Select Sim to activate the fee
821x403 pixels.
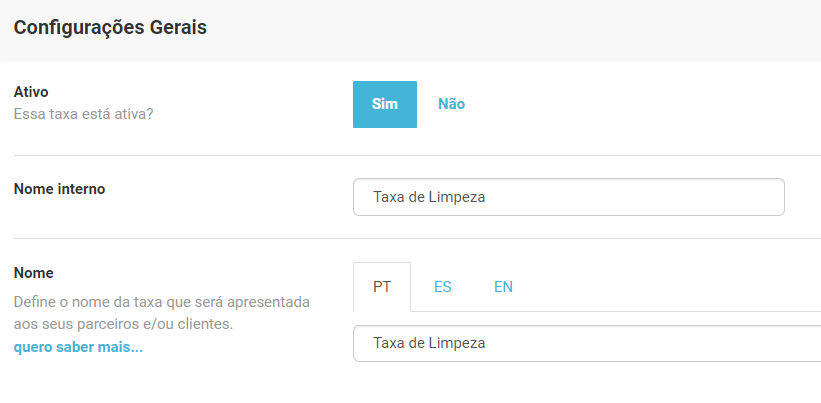point(384,104)
